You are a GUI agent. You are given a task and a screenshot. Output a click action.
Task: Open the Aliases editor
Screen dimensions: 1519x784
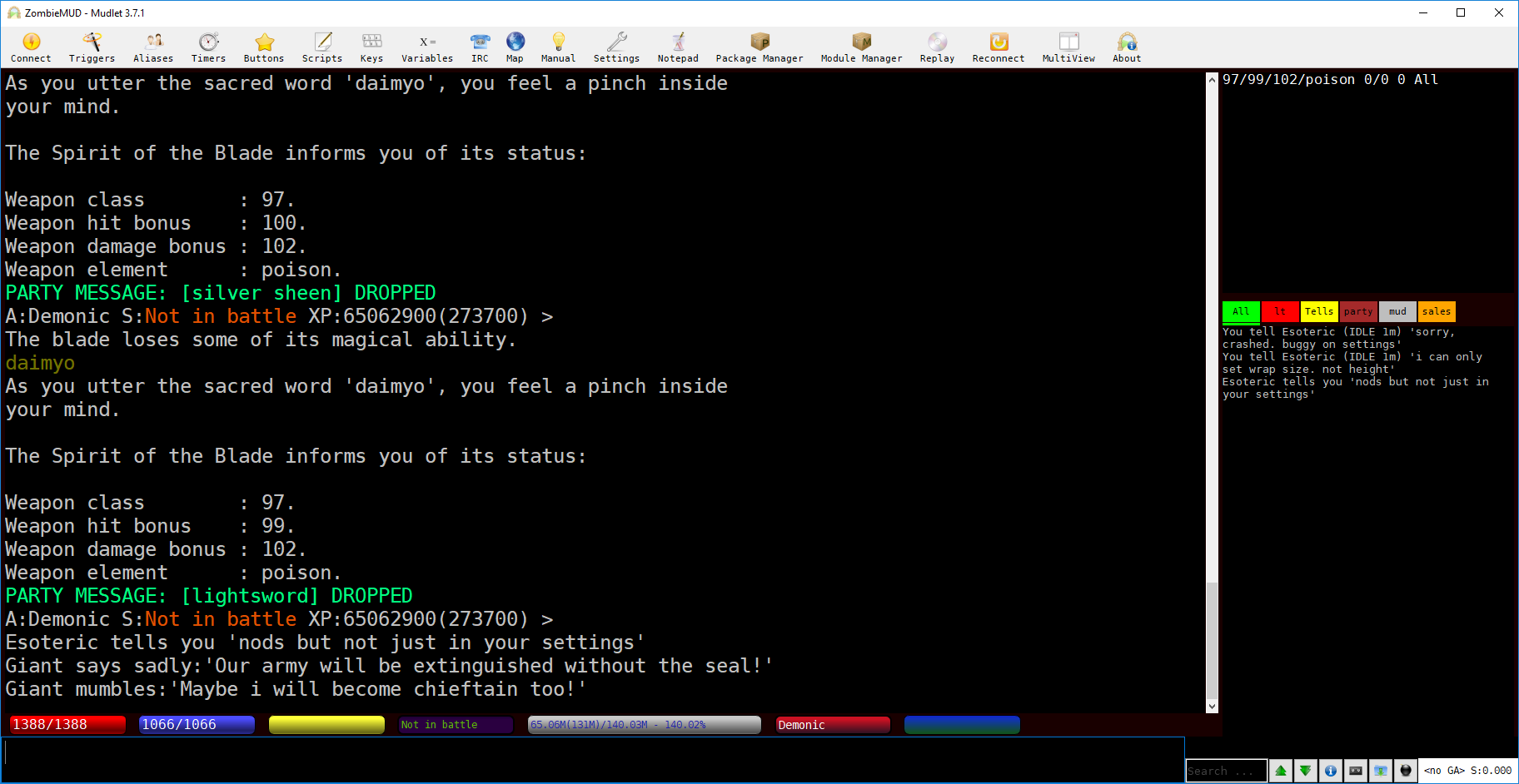[153, 47]
